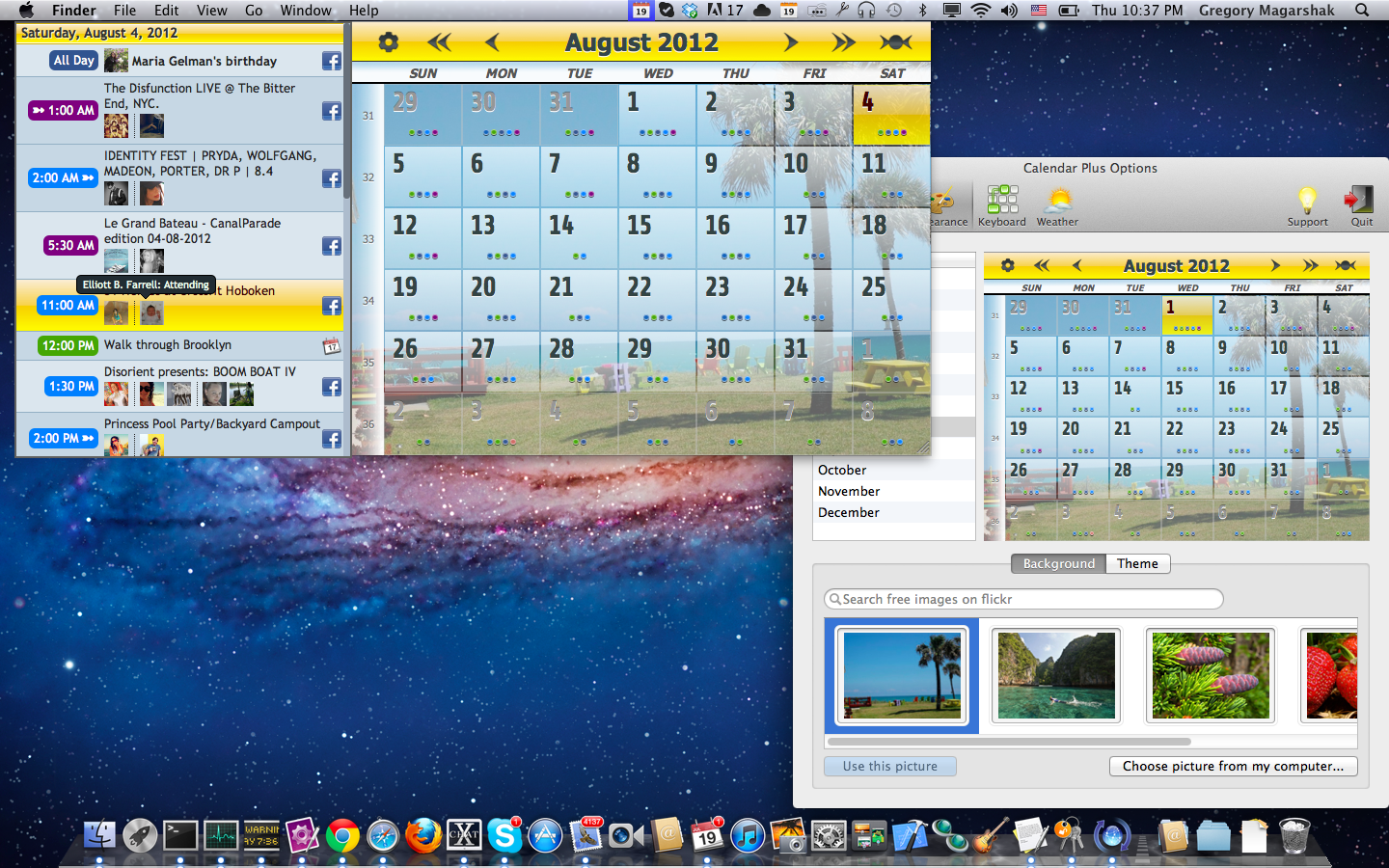Go to the previous month with the left arrow
Viewport: 1389px width, 868px height.
491,41
